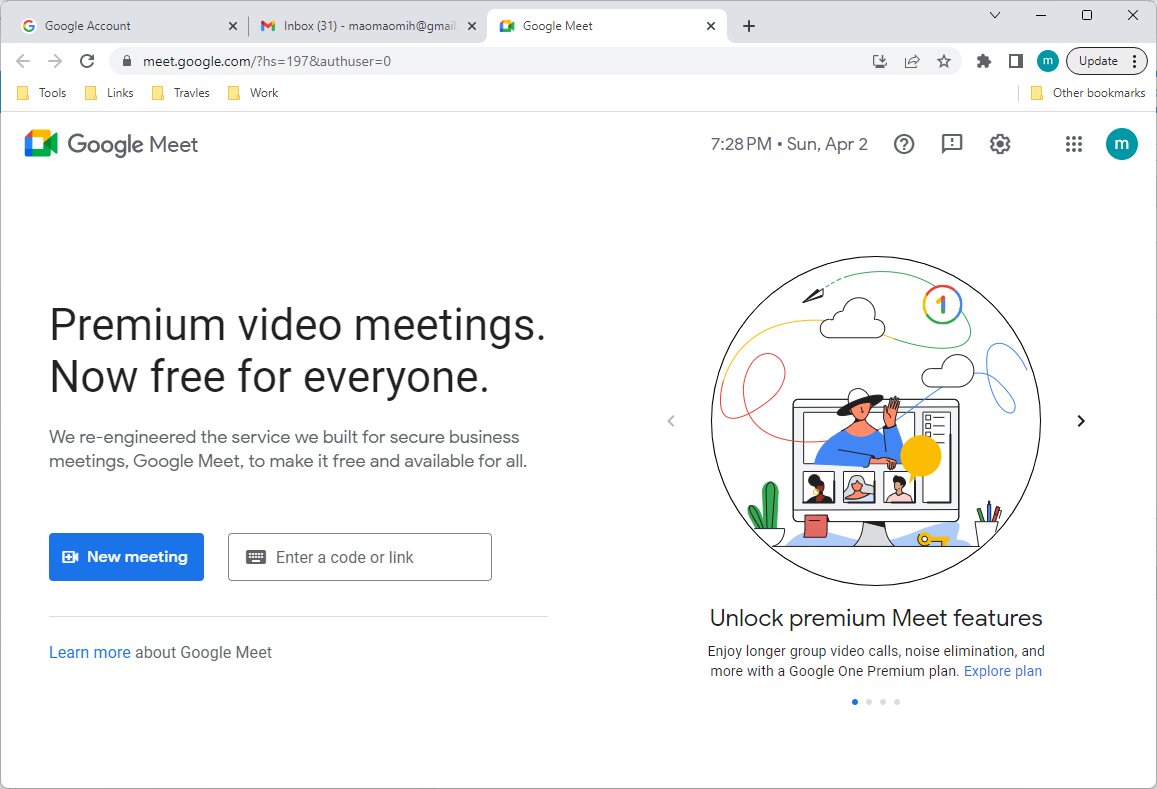Follow the Explore plan link
The width and height of the screenshot is (1157, 789).
[1002, 671]
